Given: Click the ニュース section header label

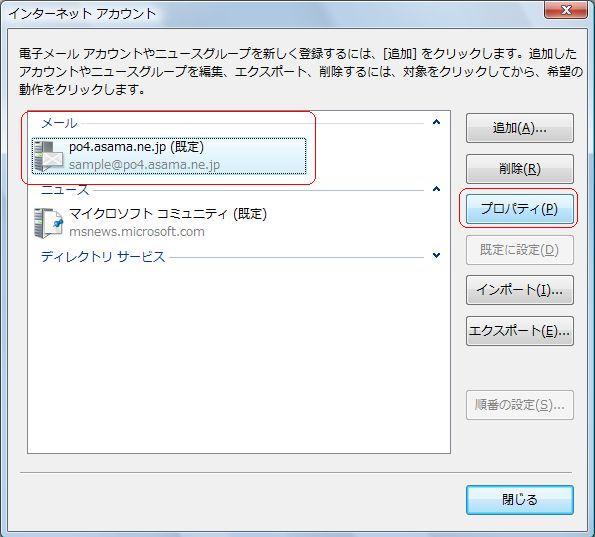Looking at the screenshot, I should click(x=65, y=190).
